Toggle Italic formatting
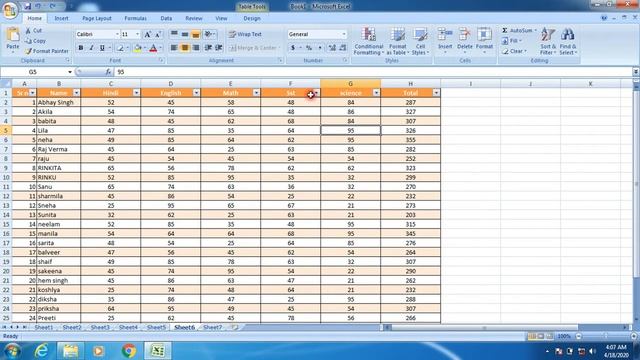Viewport: 640px width, 360px height. (x=91, y=48)
